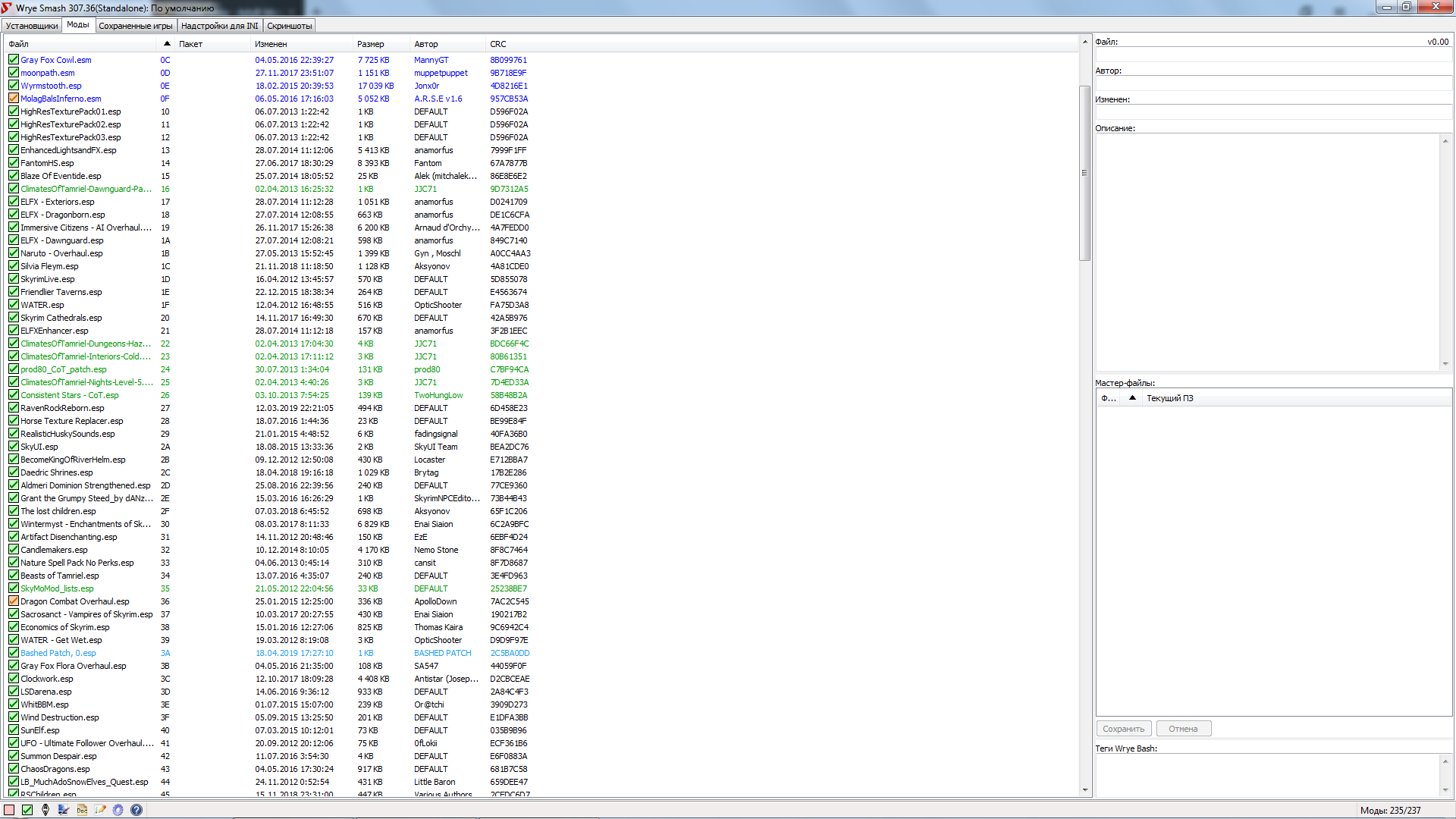Click the Файл column sort arrow
The width and height of the screenshot is (1456, 819).
[x=167, y=44]
